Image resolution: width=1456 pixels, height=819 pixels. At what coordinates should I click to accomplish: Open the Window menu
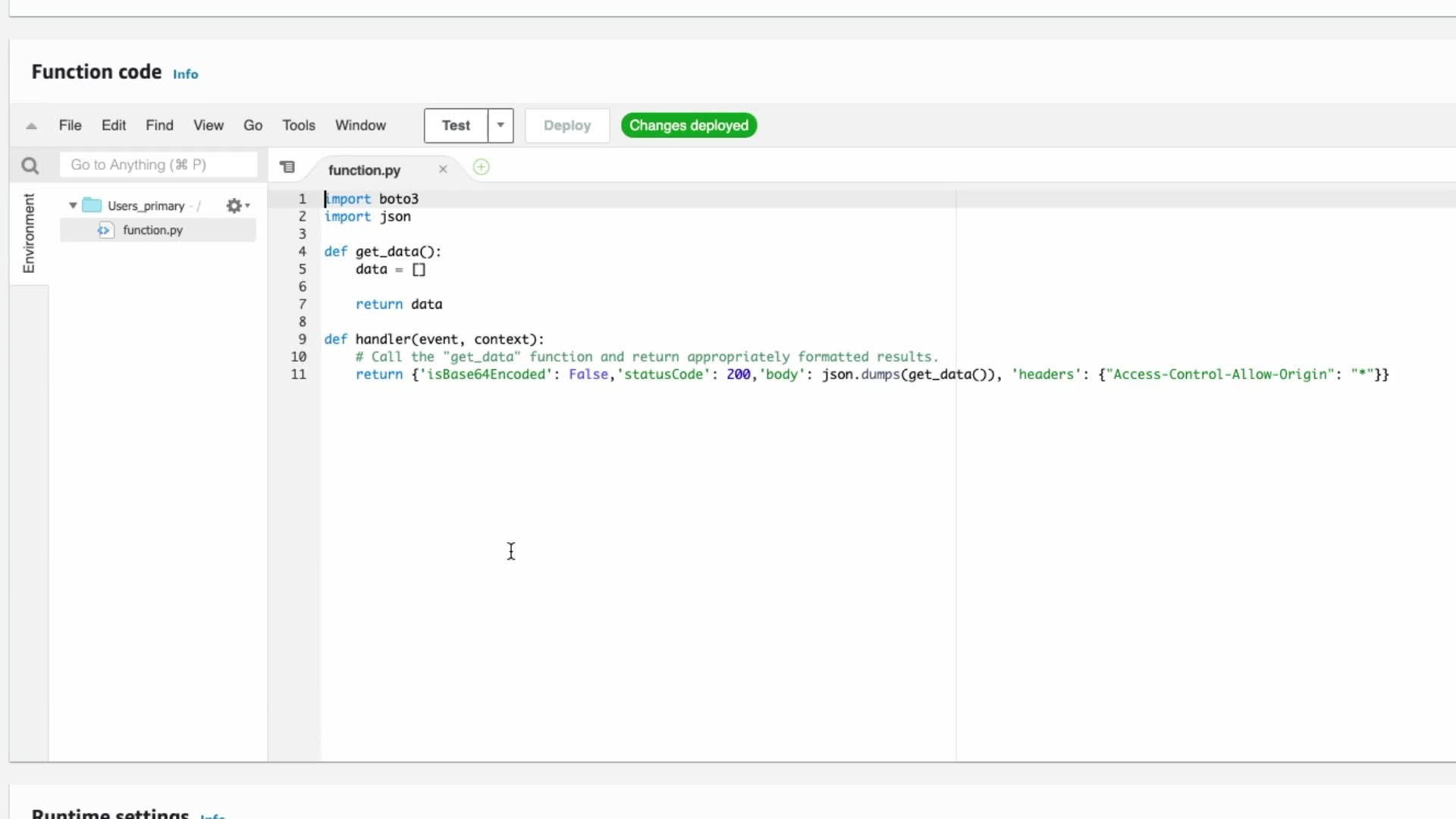coord(360,125)
